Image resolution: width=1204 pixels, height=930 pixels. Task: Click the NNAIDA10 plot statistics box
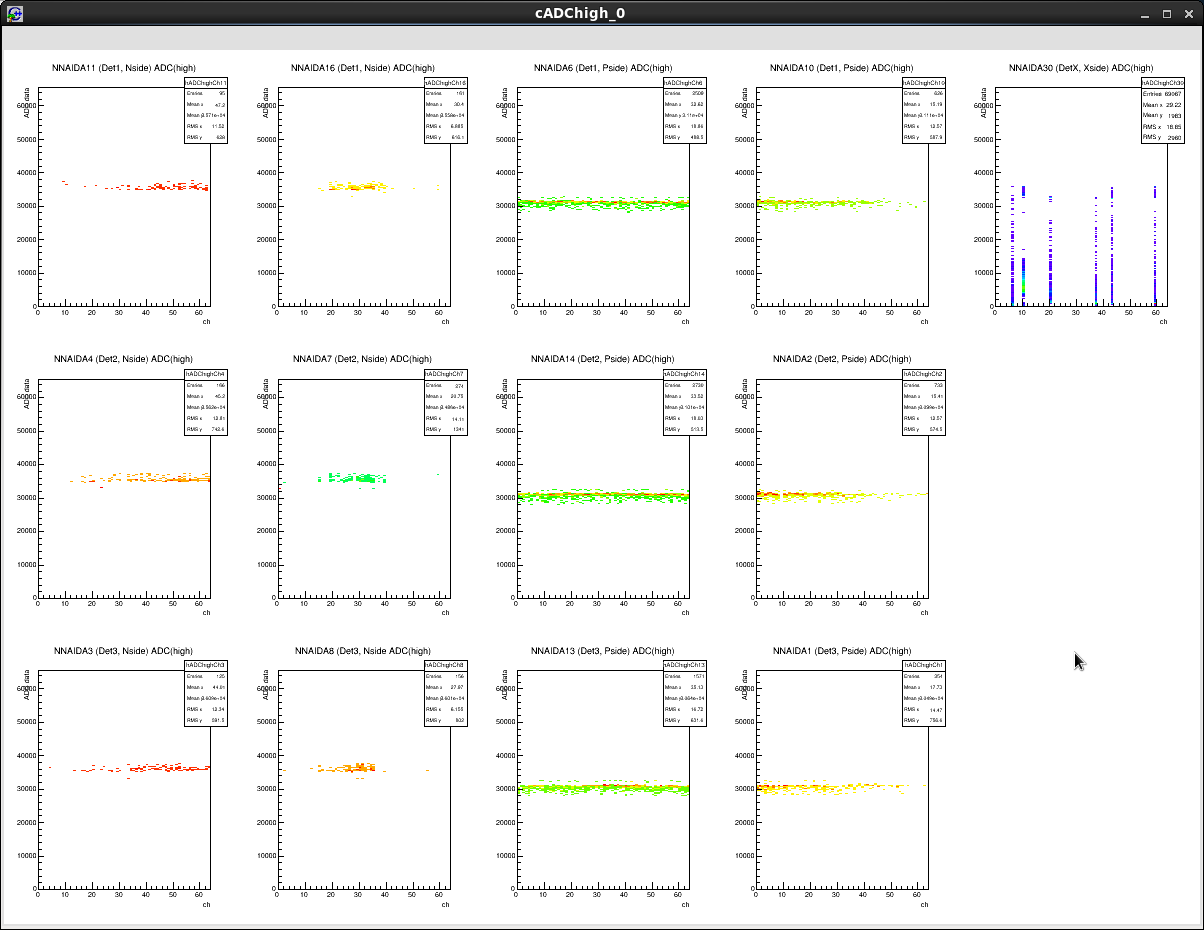pos(925,110)
